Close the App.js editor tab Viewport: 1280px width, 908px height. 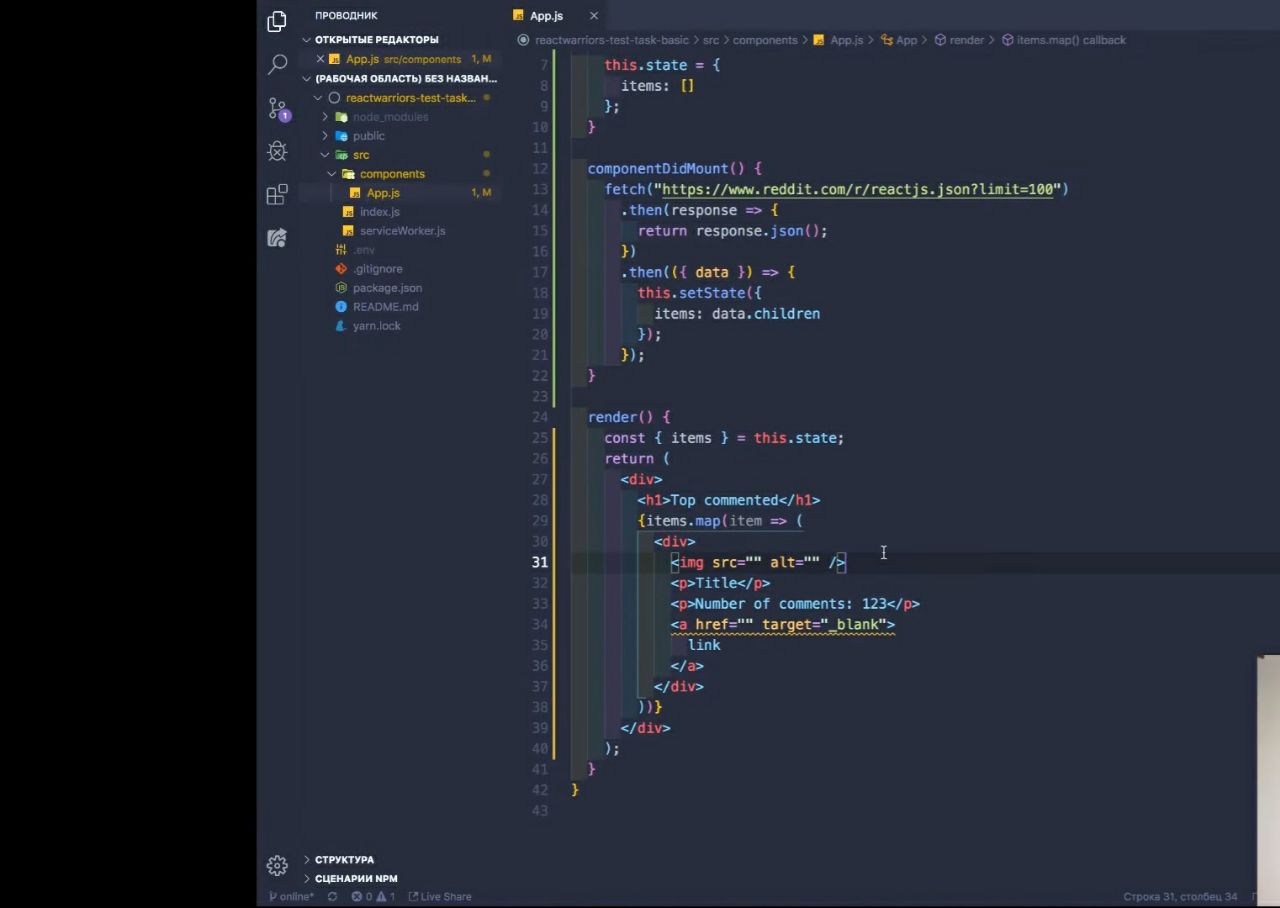point(594,16)
